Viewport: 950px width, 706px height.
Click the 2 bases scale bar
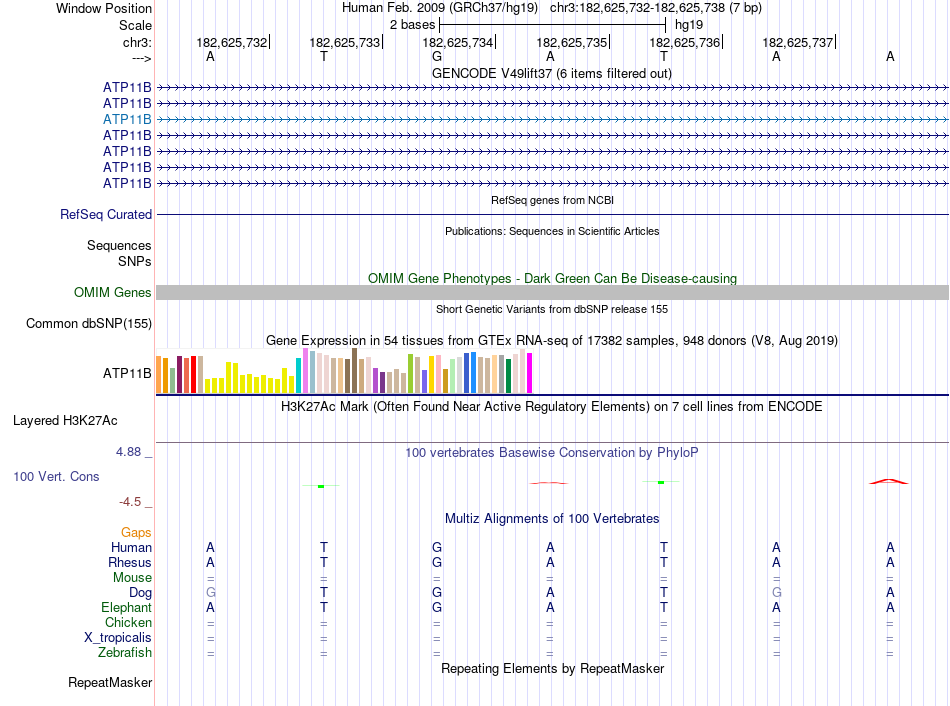pyautogui.click(x=552, y=23)
